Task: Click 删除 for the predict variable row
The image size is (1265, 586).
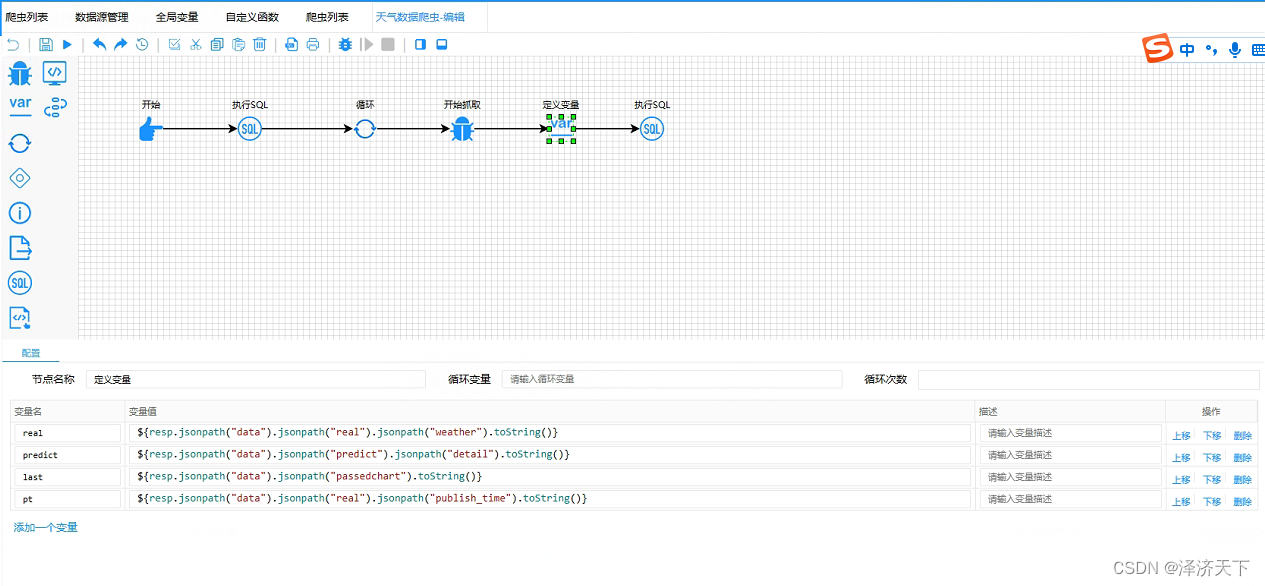Action: (1243, 458)
